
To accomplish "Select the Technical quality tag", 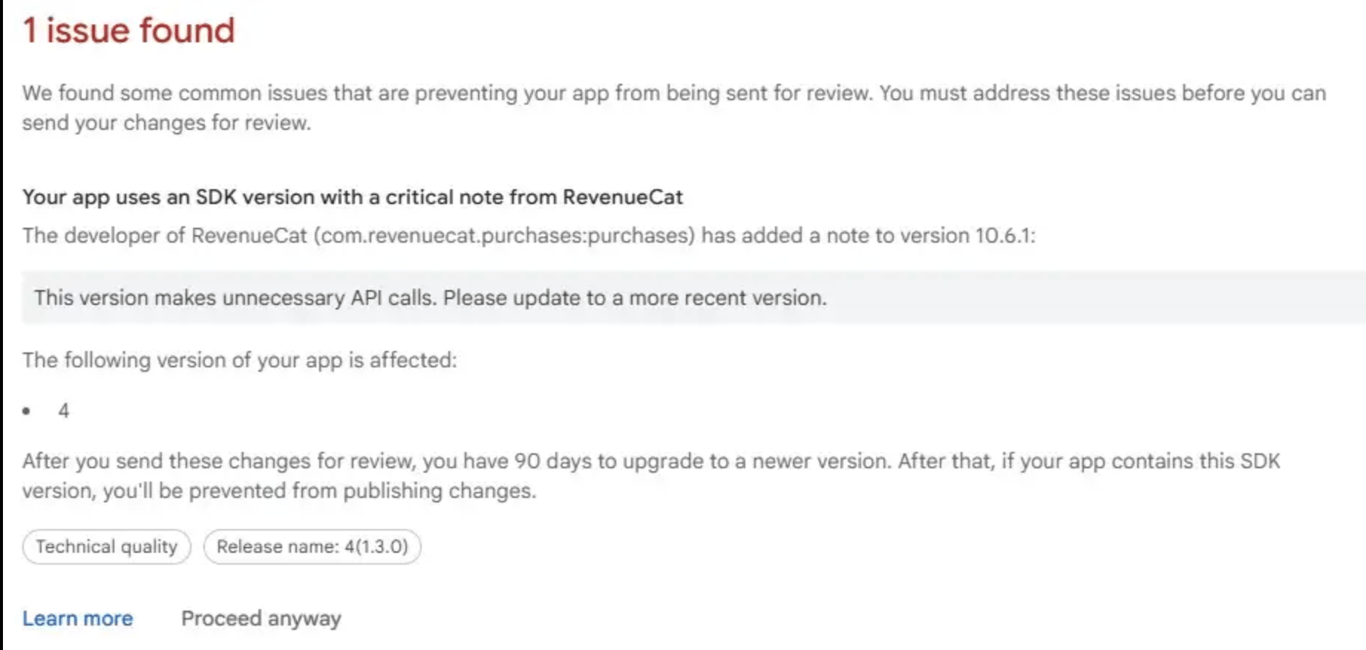I will click(x=106, y=547).
